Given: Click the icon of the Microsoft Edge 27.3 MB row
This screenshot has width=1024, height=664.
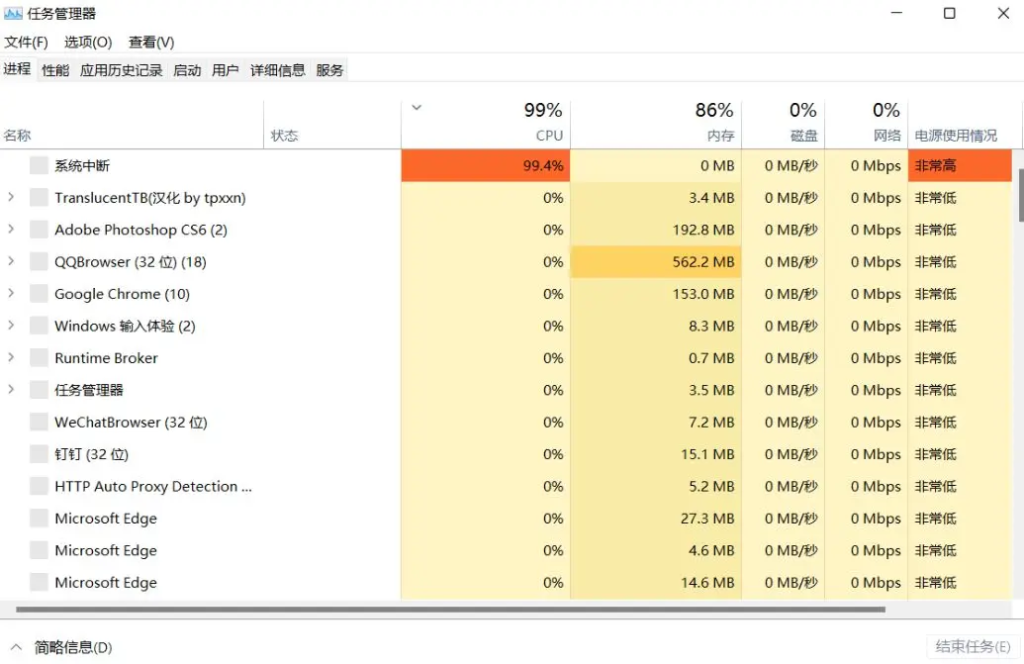Looking at the screenshot, I should click(39, 518).
